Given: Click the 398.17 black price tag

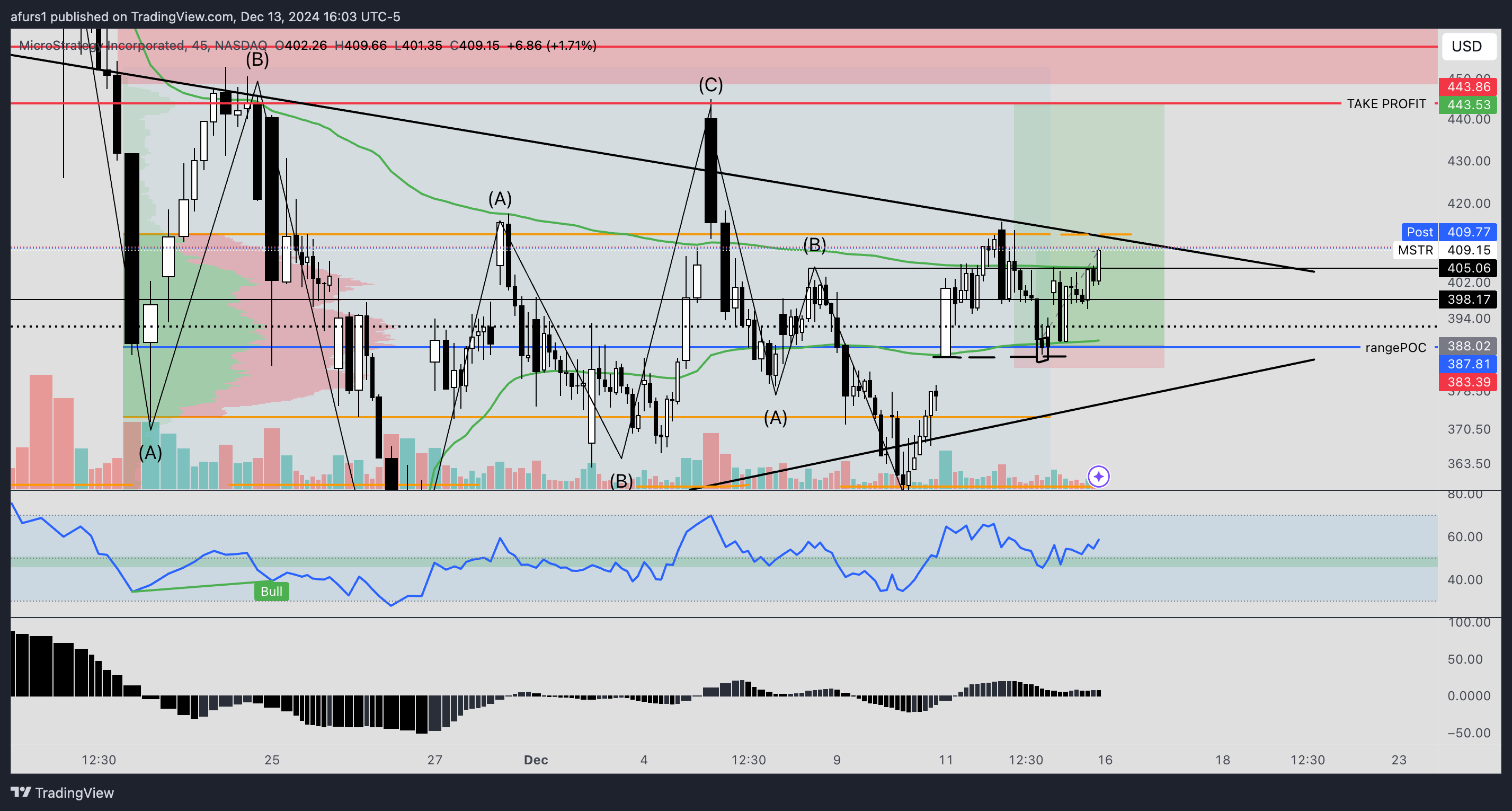Looking at the screenshot, I should tap(1468, 299).
